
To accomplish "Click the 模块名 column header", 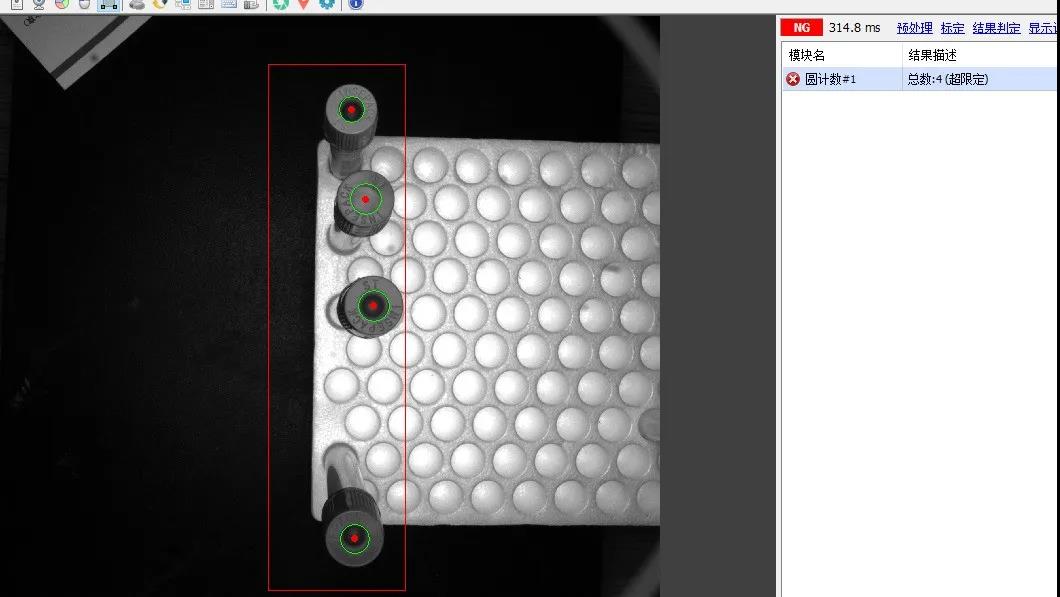I will 842,55.
